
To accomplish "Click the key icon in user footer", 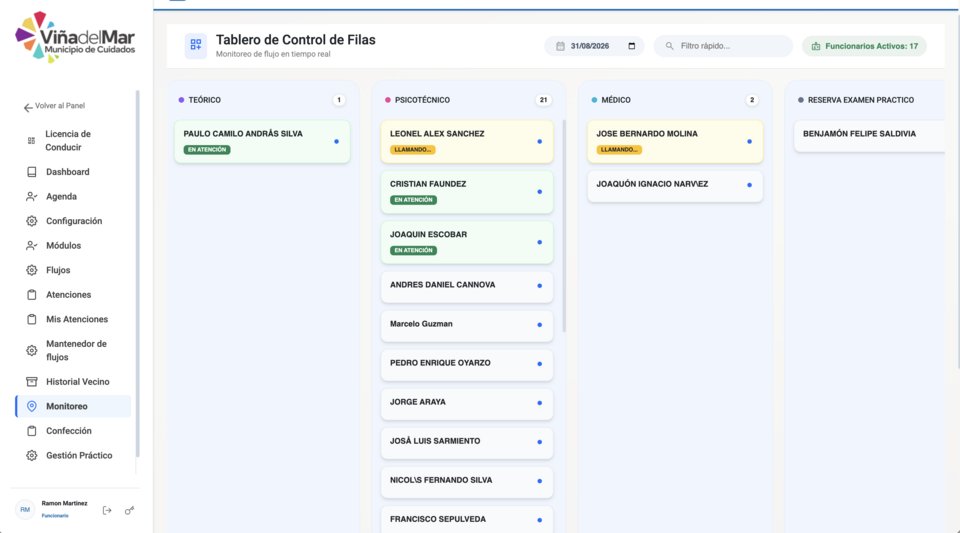I will coord(129,510).
